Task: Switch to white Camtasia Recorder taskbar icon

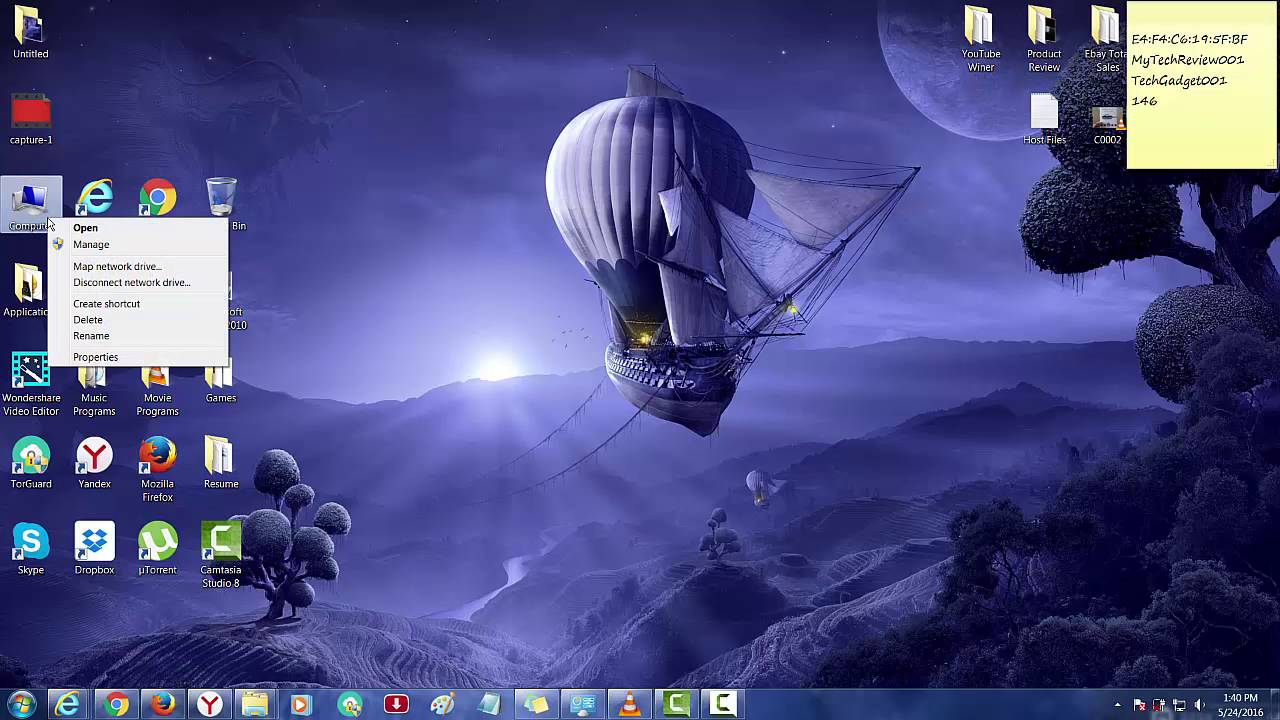Action: coord(724,705)
